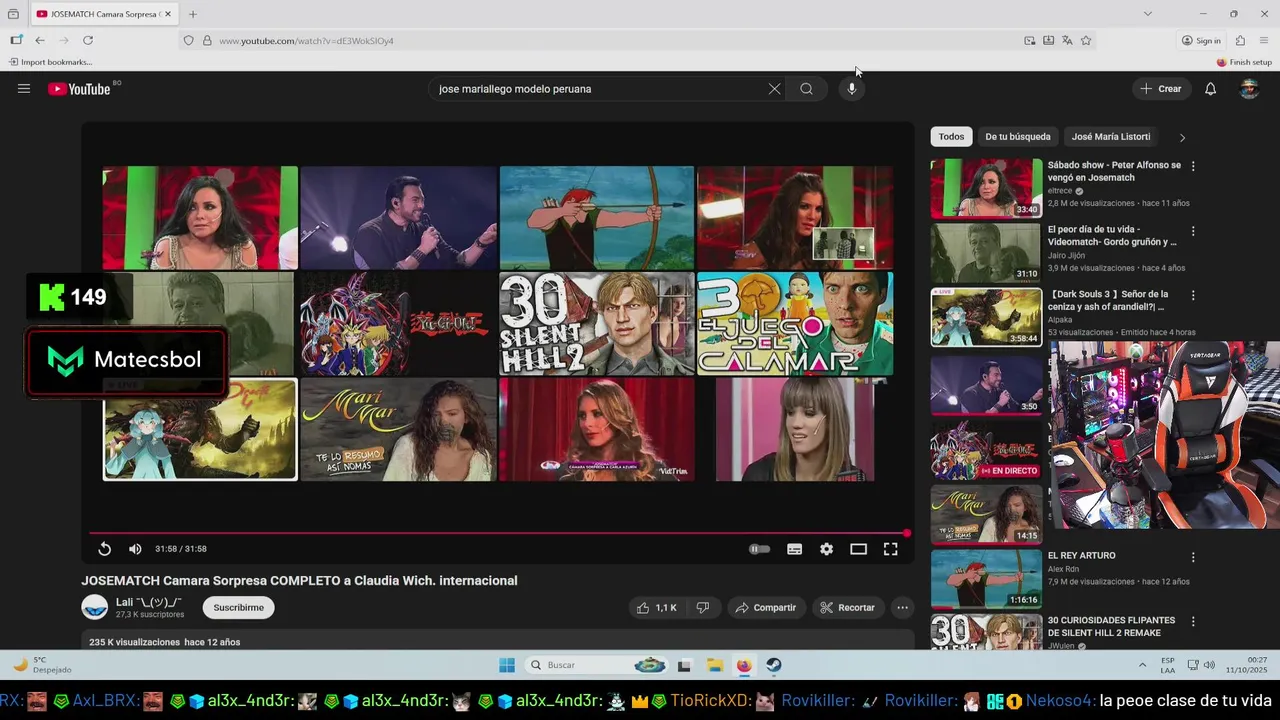
Task: Open YouTube notifications bell
Action: pos(1210,89)
